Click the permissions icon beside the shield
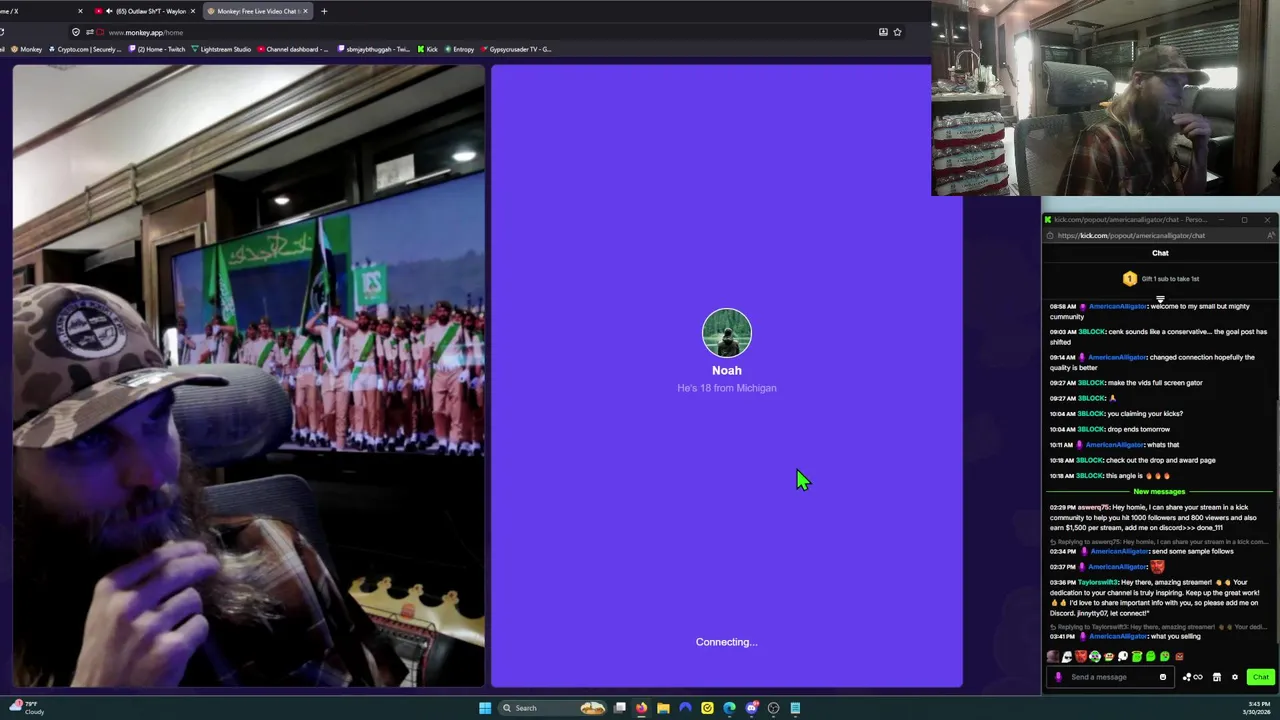The width and height of the screenshot is (1280, 720). coord(89,32)
